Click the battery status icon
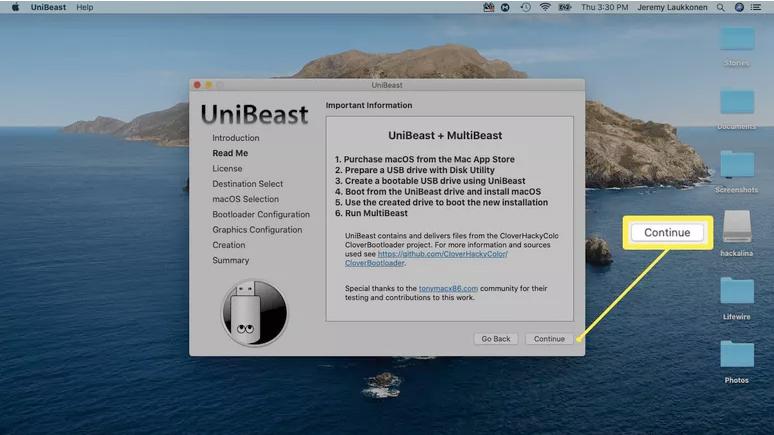Screen dimensions: 774x435 [x=565, y=7]
